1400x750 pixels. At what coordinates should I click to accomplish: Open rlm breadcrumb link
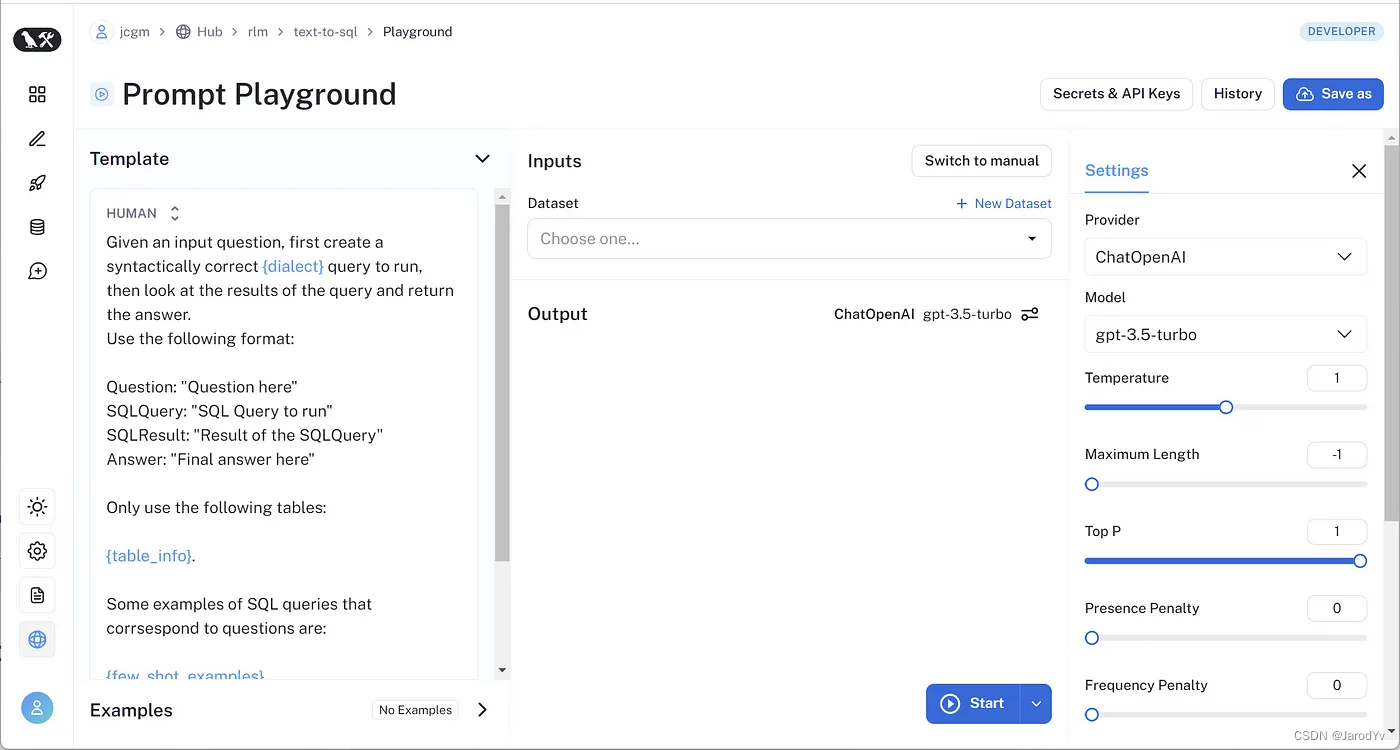258,32
